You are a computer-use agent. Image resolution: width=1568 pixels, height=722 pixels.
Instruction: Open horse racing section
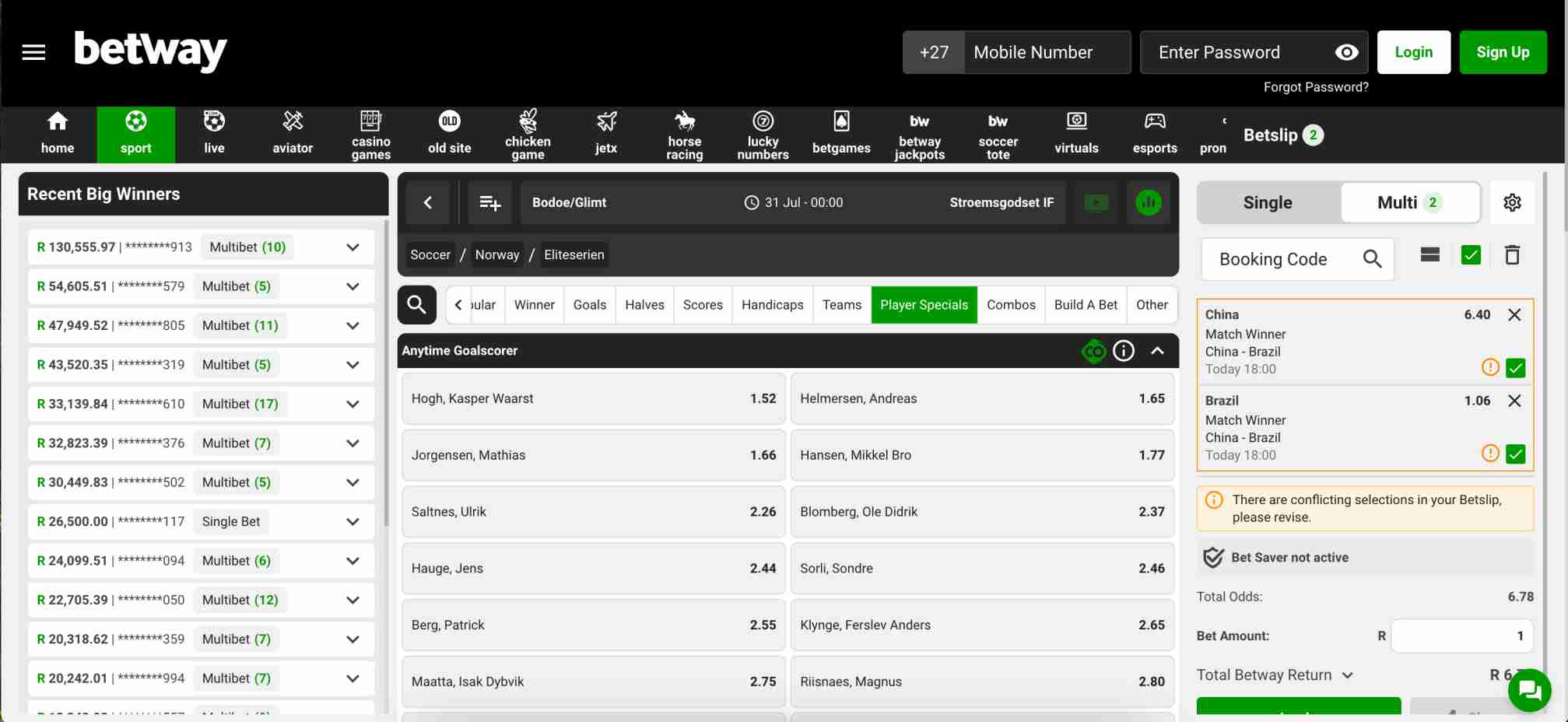click(x=685, y=134)
